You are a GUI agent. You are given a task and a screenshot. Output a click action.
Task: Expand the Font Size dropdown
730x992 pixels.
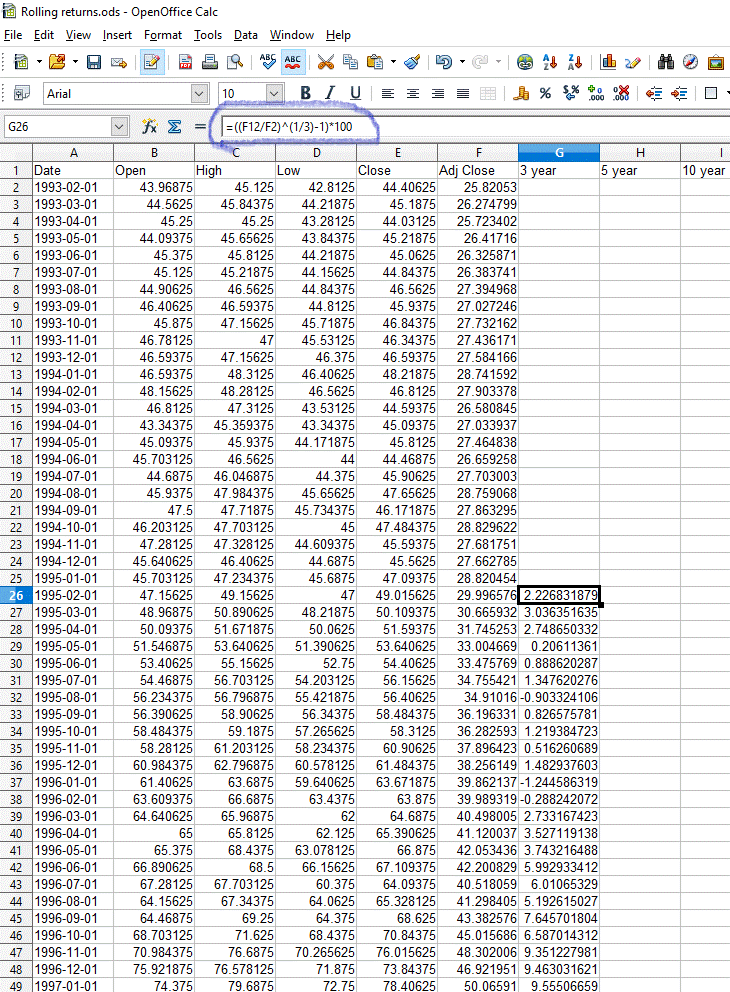(x=275, y=94)
